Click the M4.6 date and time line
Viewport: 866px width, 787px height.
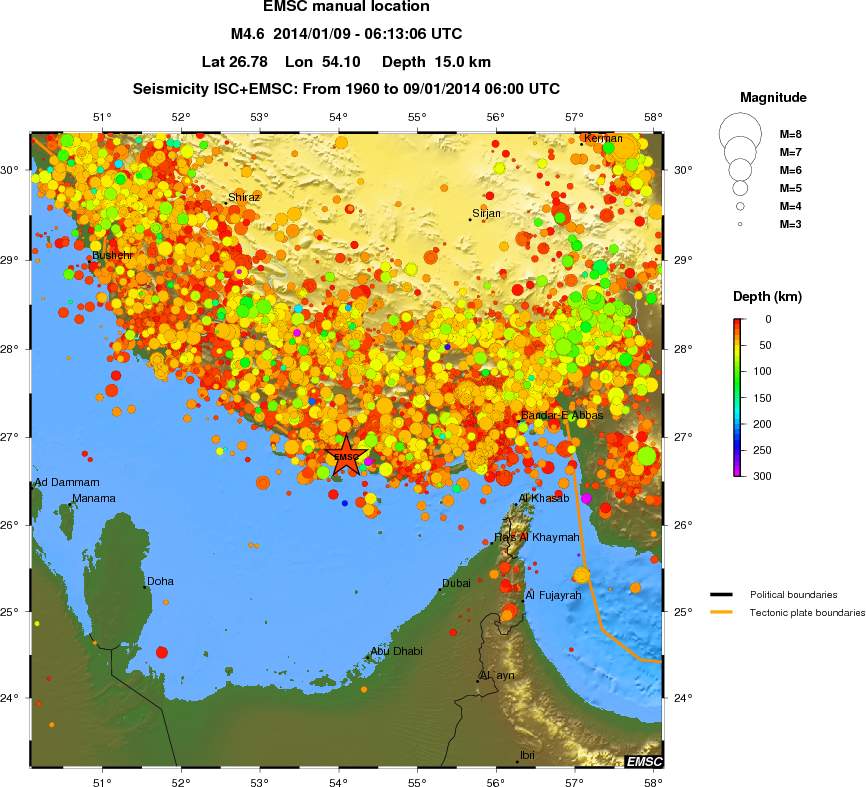pyautogui.click(x=346, y=34)
